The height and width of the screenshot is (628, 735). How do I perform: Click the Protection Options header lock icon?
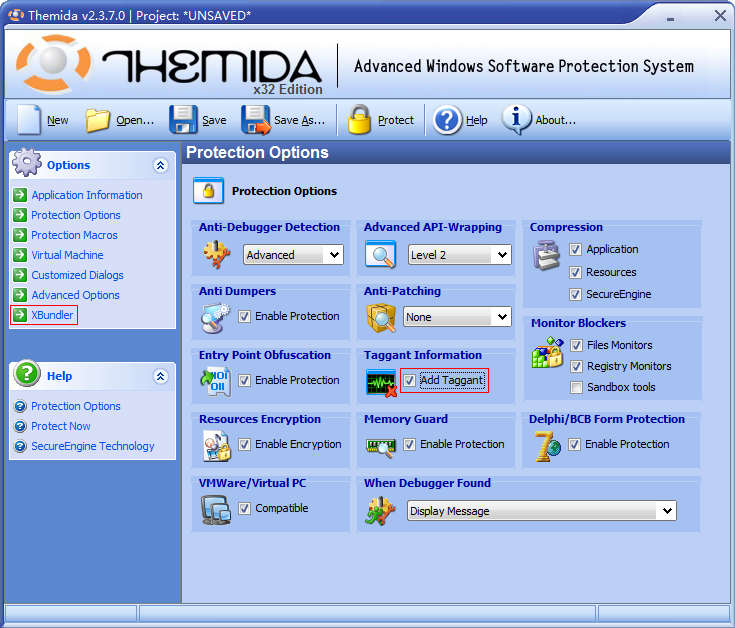coord(208,191)
